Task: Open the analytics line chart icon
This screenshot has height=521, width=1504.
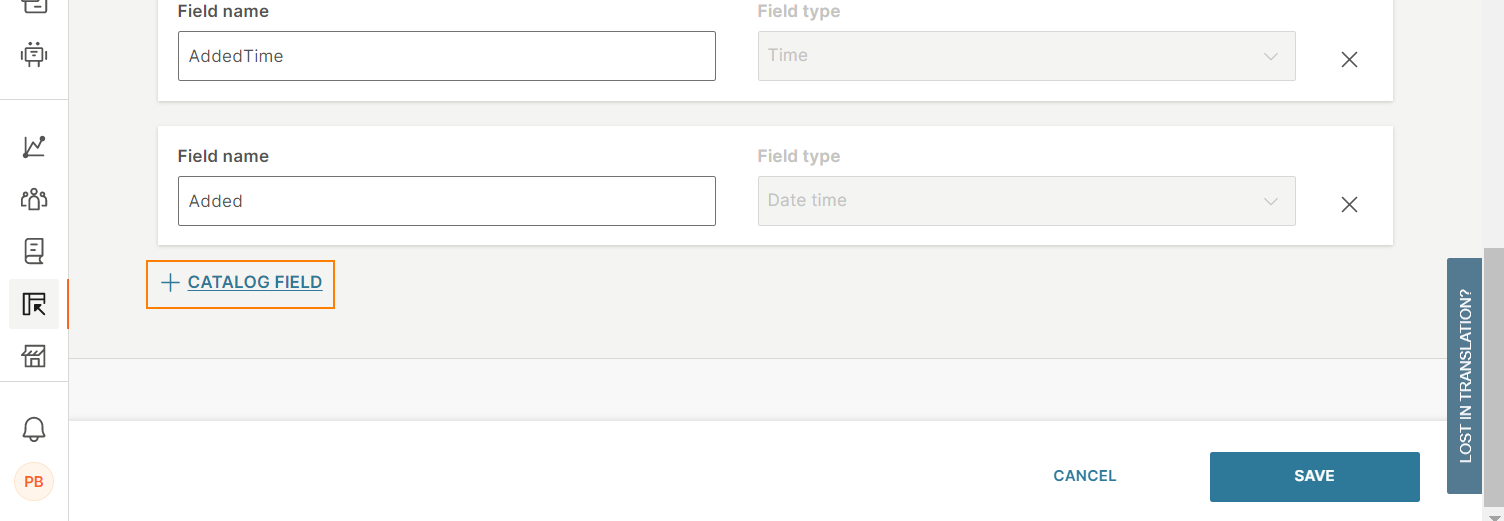Action: click(x=34, y=147)
